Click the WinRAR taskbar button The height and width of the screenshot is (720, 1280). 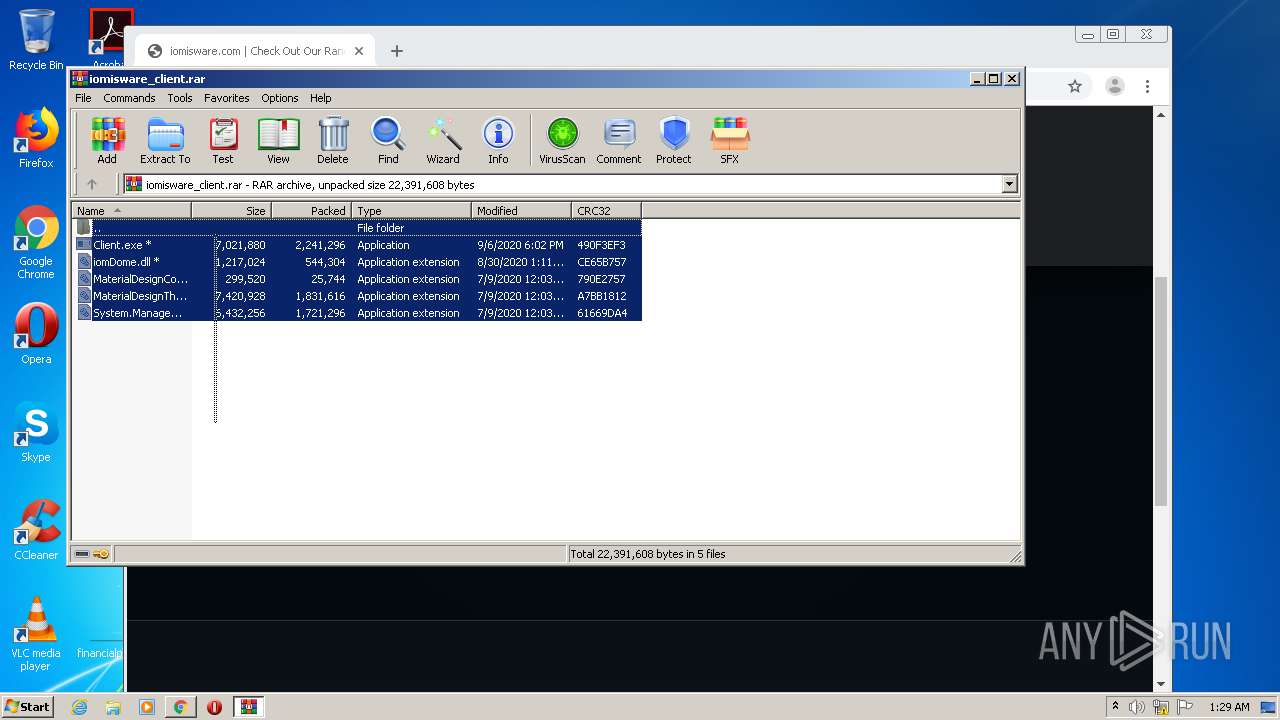[x=249, y=707]
